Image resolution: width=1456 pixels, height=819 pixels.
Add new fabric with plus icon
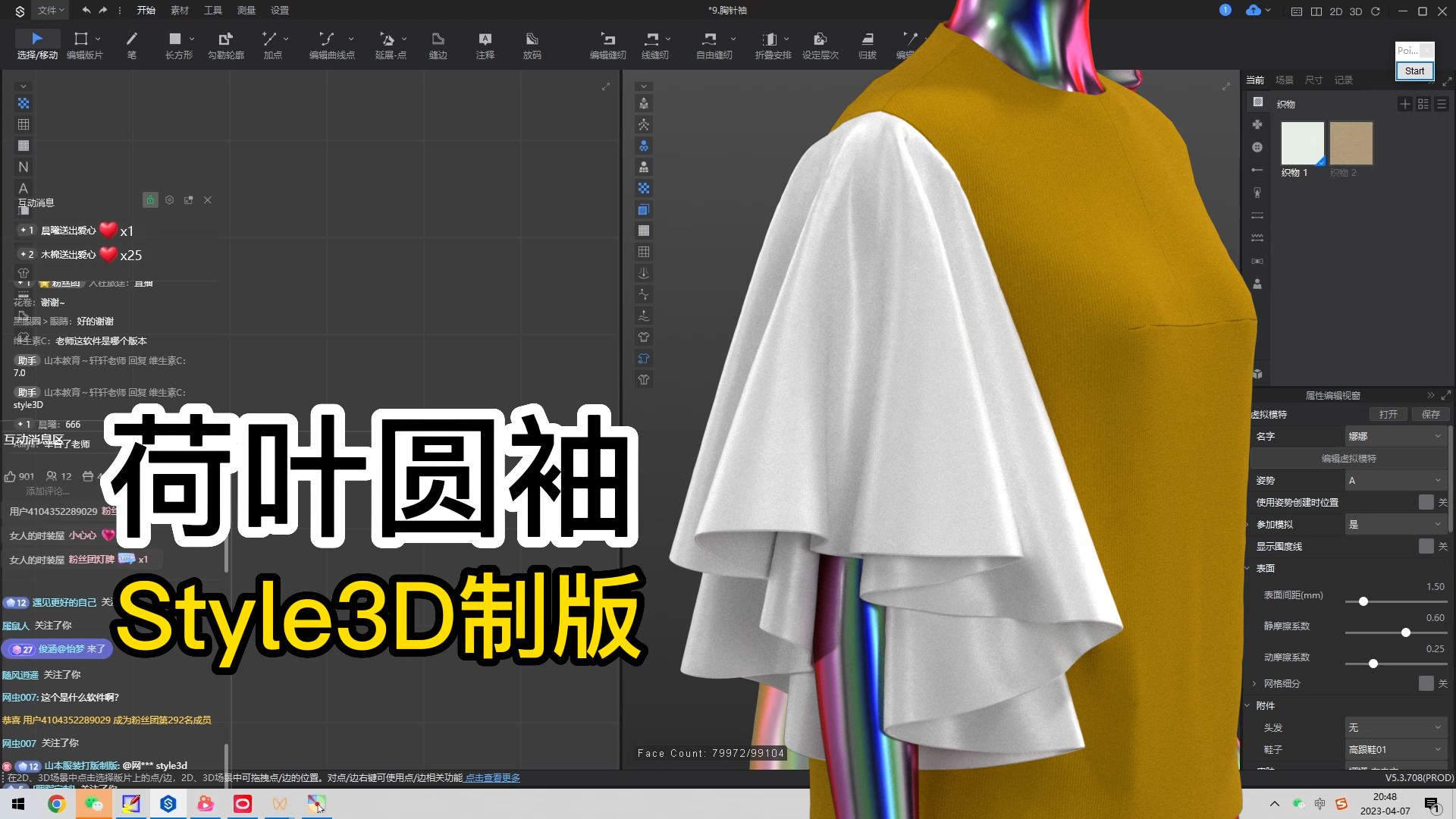(1405, 104)
